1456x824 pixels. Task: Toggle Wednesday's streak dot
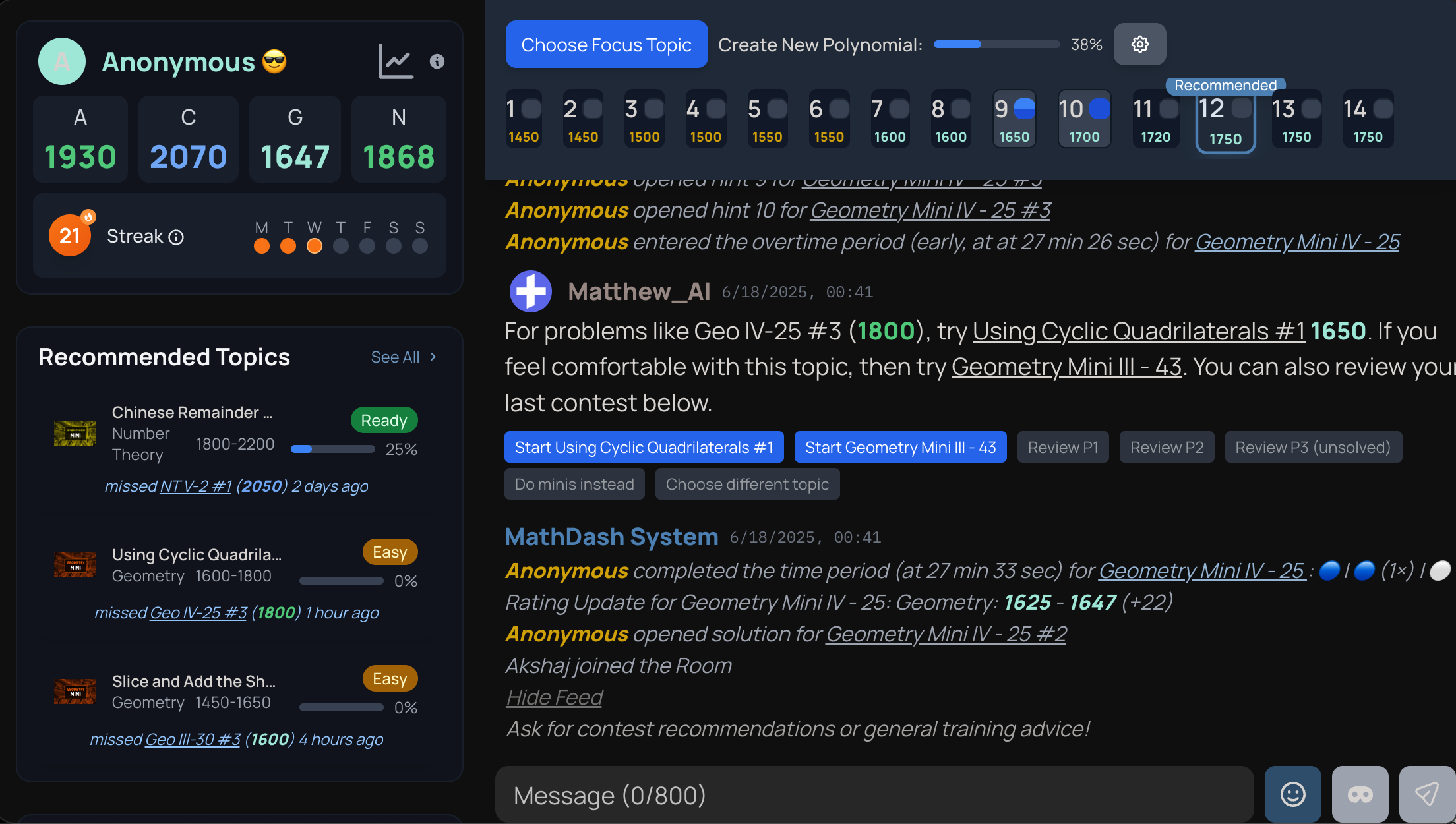point(315,247)
